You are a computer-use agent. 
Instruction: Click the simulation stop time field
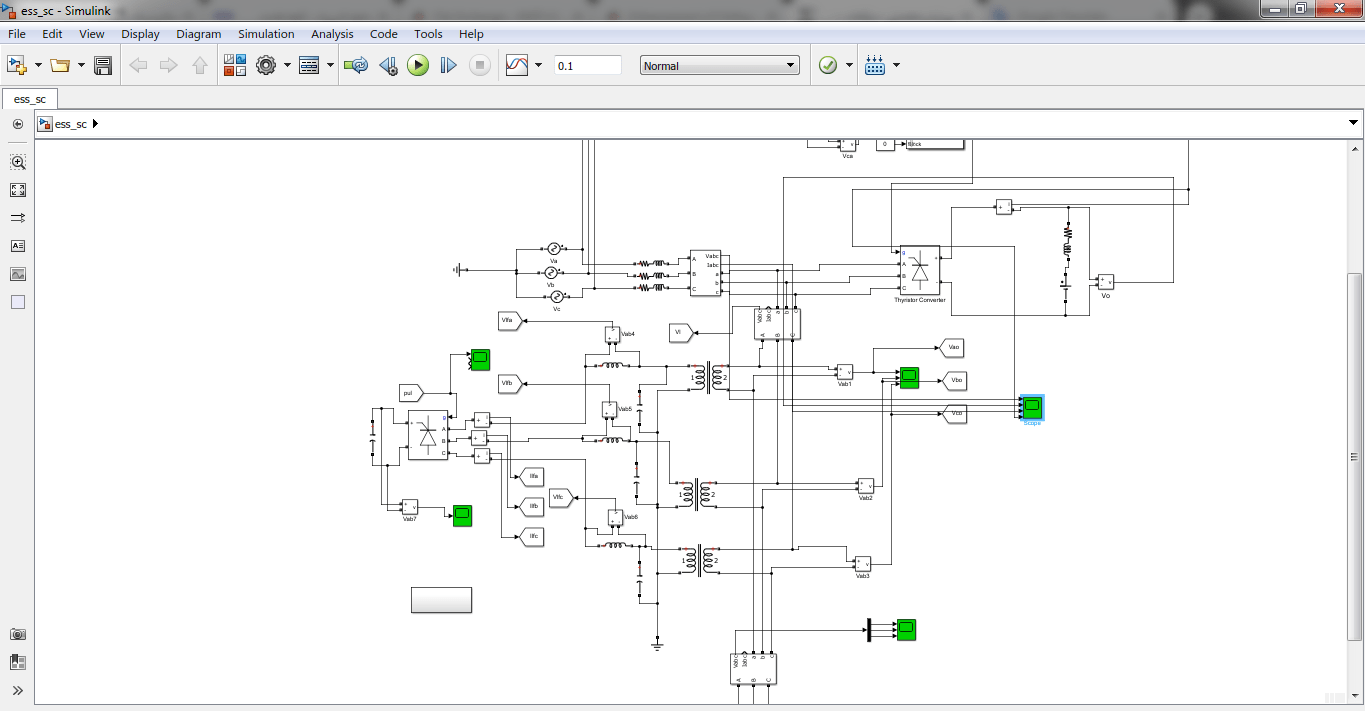587,66
